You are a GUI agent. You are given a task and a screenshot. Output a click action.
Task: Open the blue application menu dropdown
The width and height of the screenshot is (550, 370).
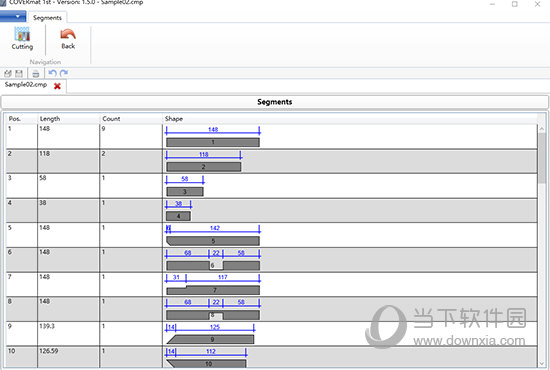[13, 16]
